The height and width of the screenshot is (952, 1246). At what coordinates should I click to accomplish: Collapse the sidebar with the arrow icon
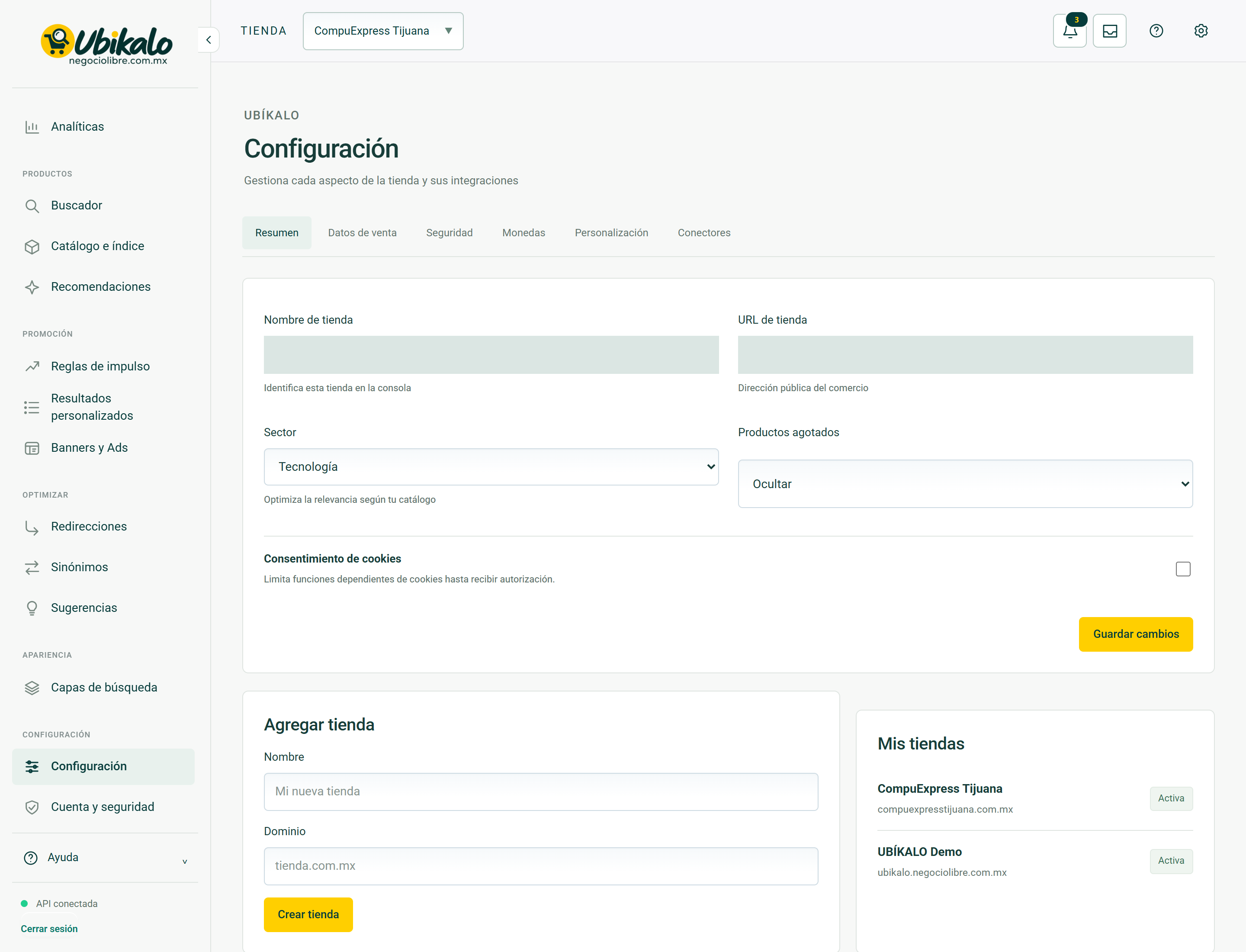pos(209,40)
